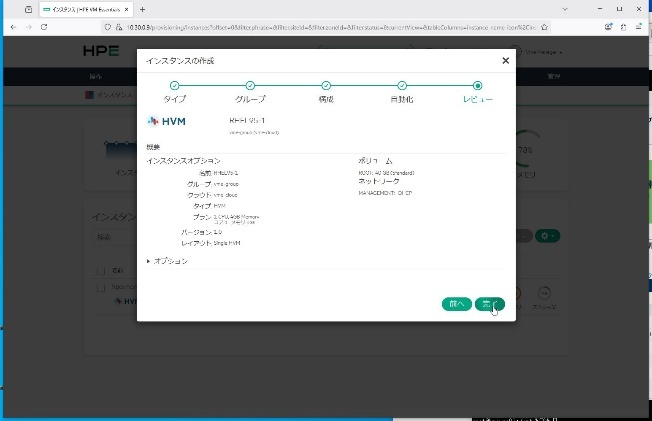This screenshot has width=652, height=421.
Task: Reload the page in browser
Action: [x=44, y=27]
